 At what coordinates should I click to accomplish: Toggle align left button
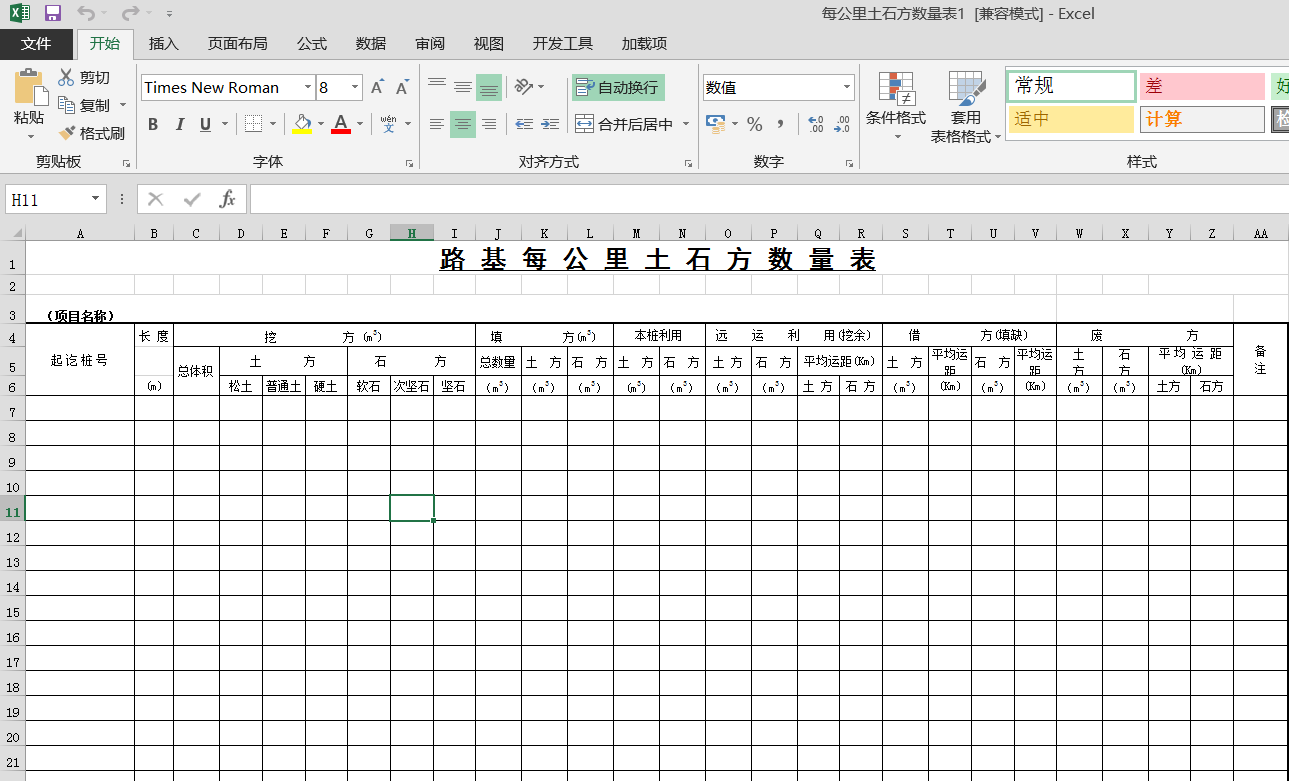pyautogui.click(x=437, y=124)
